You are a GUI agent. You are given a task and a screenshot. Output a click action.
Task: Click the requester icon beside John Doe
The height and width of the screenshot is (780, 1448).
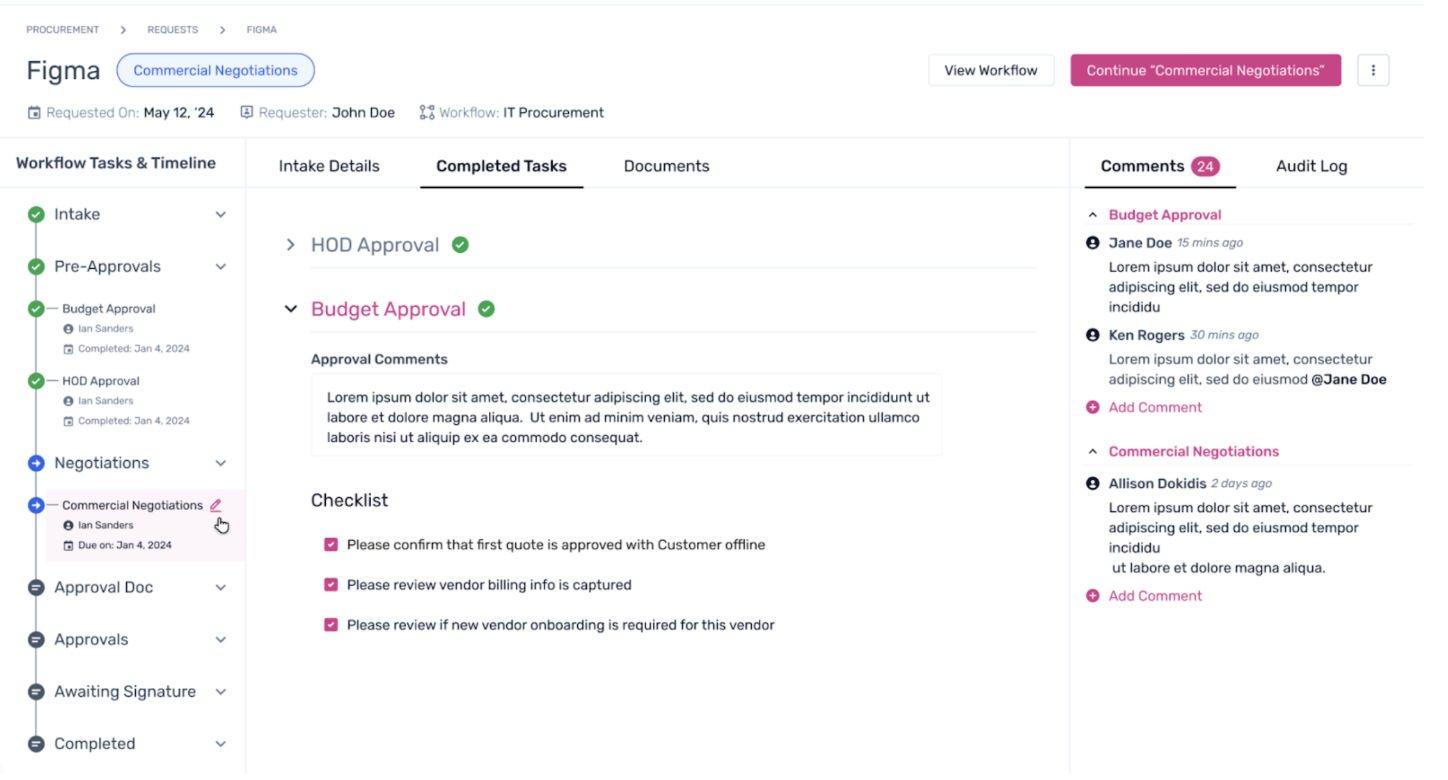point(247,113)
